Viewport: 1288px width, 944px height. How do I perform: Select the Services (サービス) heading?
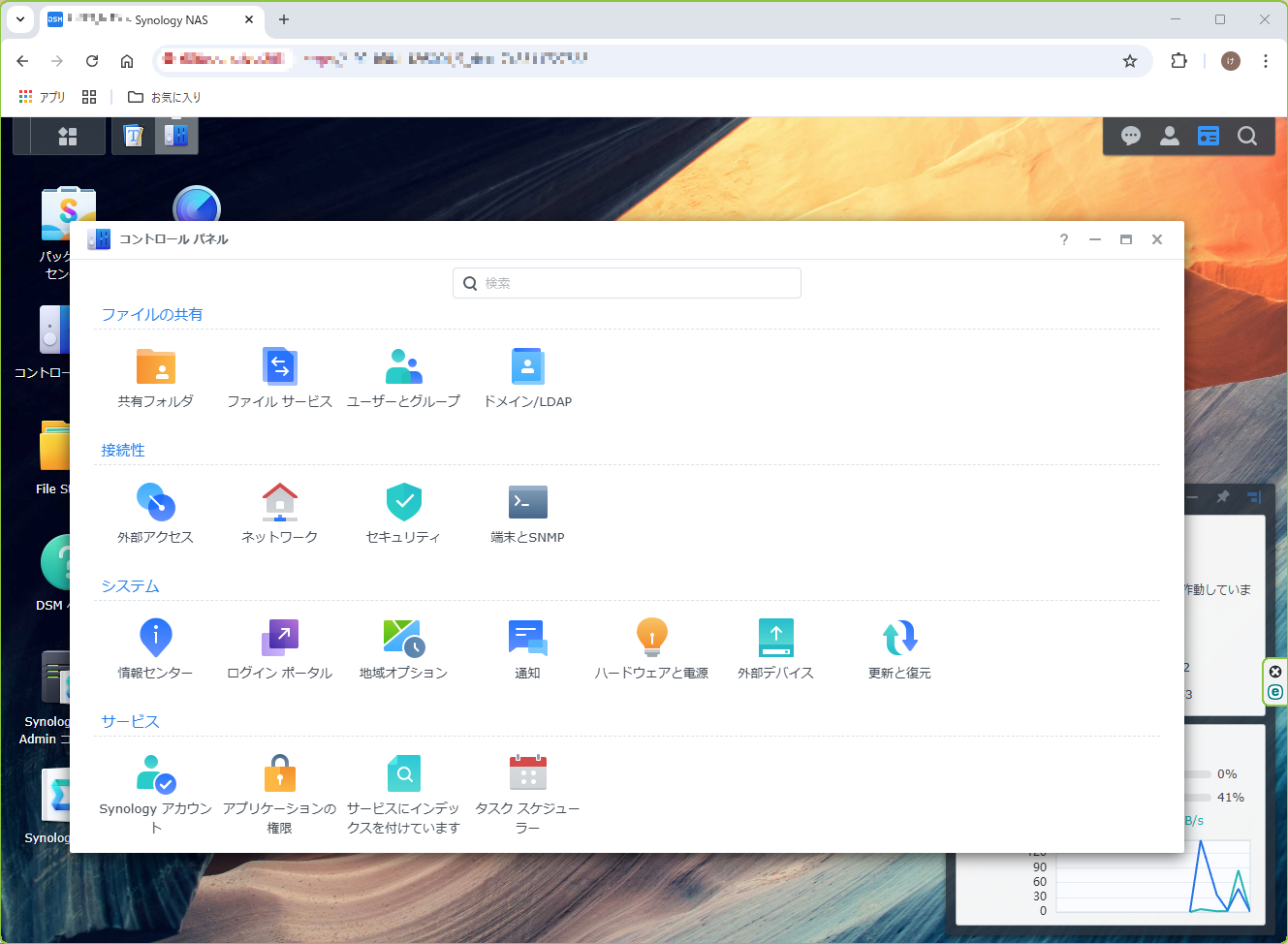click(x=130, y=721)
